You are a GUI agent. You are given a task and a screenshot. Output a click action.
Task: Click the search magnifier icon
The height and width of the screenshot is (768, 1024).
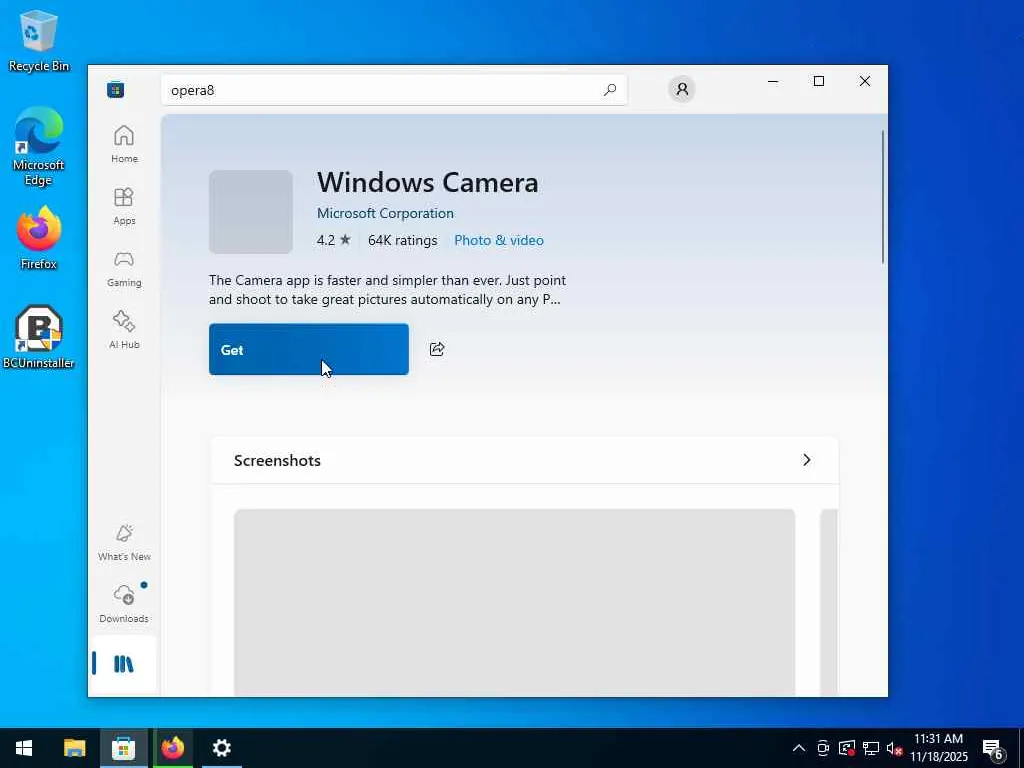610,90
